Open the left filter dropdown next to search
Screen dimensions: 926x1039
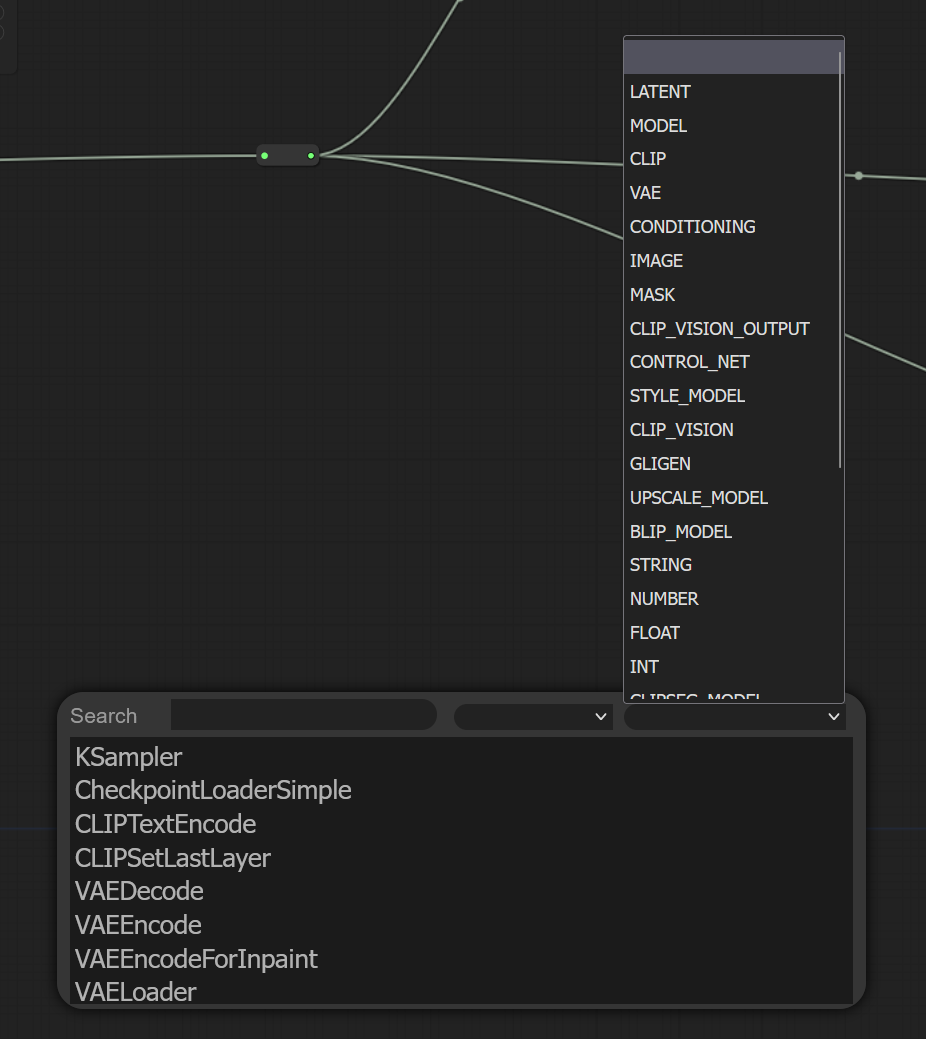(x=533, y=716)
